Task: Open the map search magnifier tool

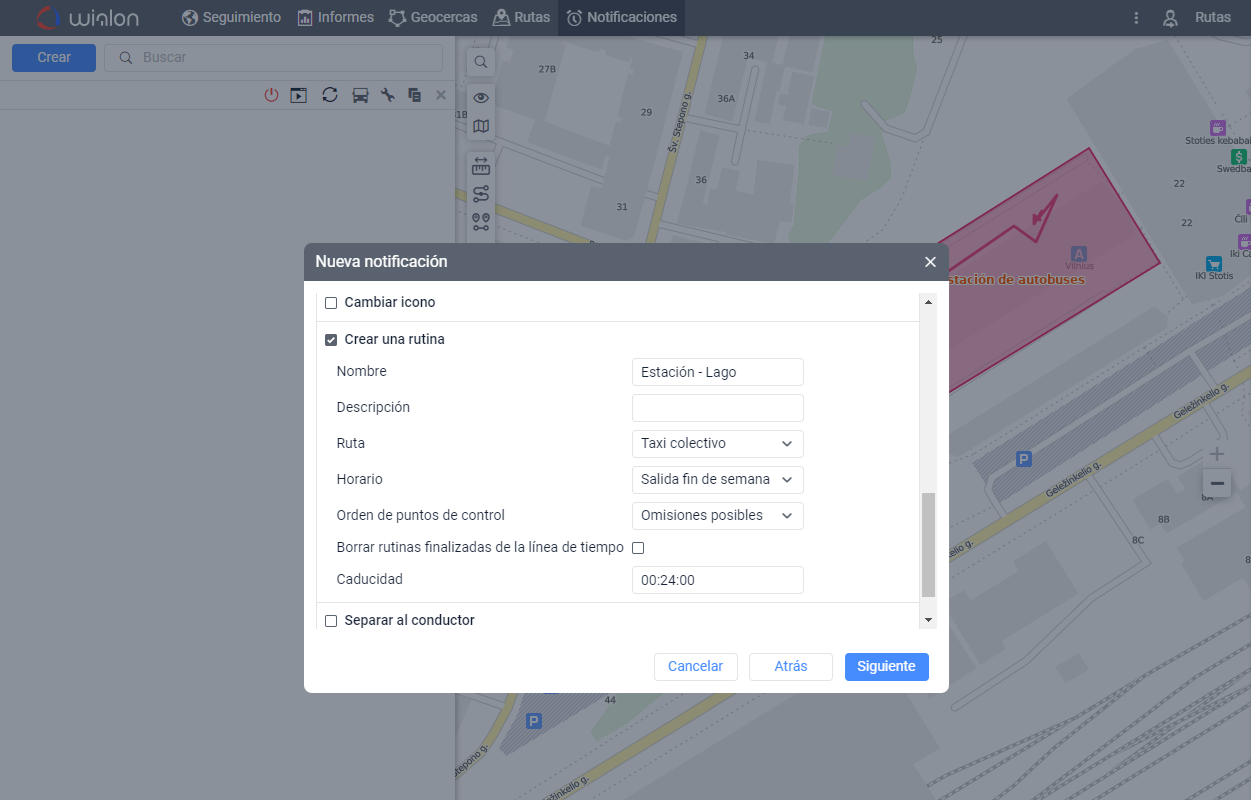Action: 481,62
